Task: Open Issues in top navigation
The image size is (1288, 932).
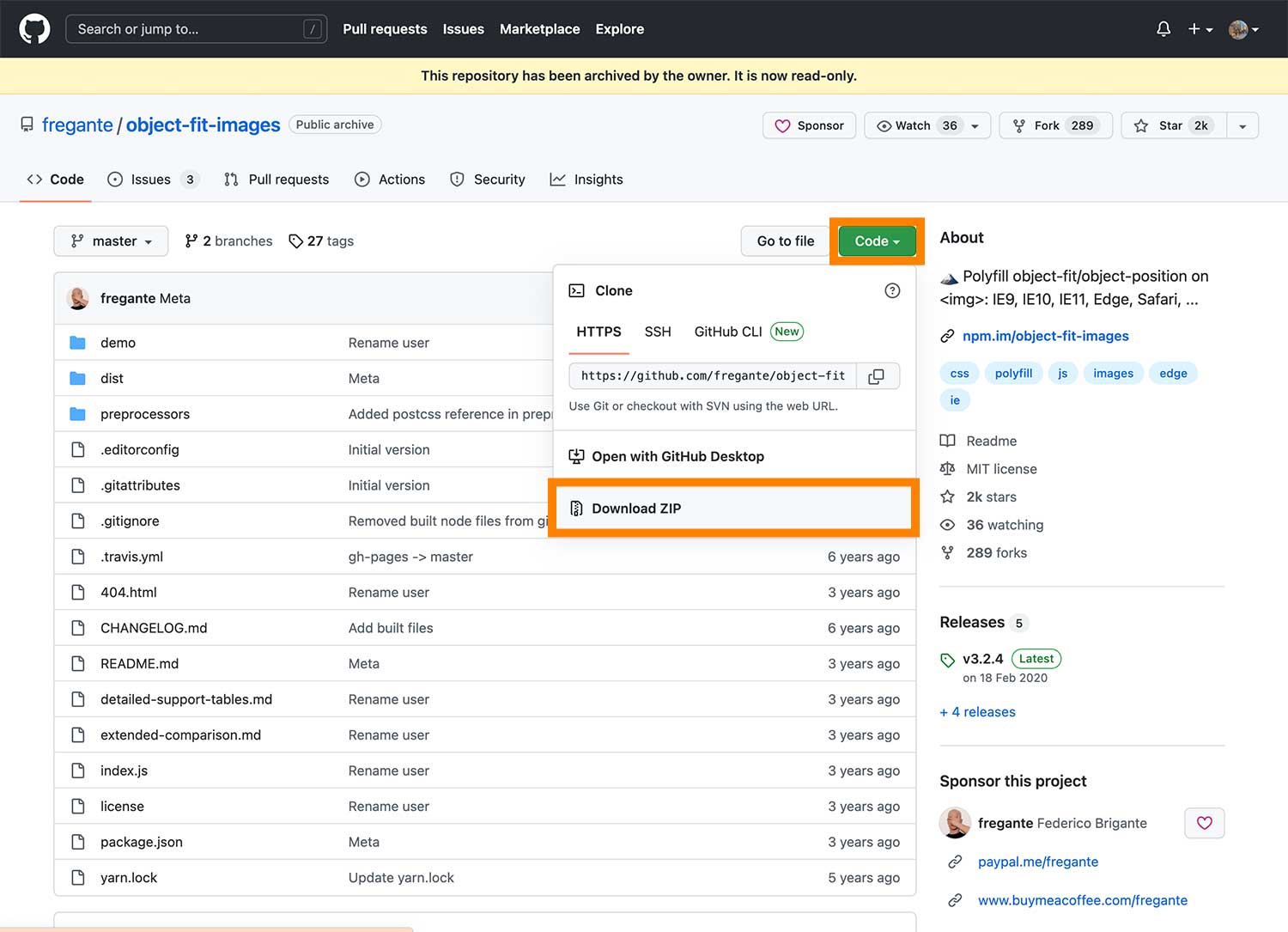Action: coord(464,29)
